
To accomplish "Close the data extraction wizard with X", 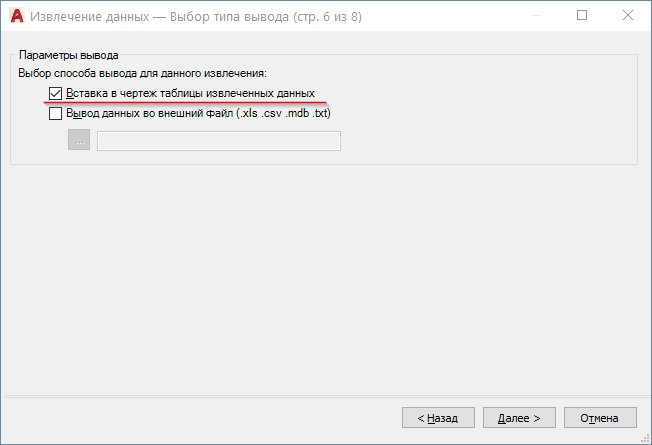I will pyautogui.click(x=627, y=15).
